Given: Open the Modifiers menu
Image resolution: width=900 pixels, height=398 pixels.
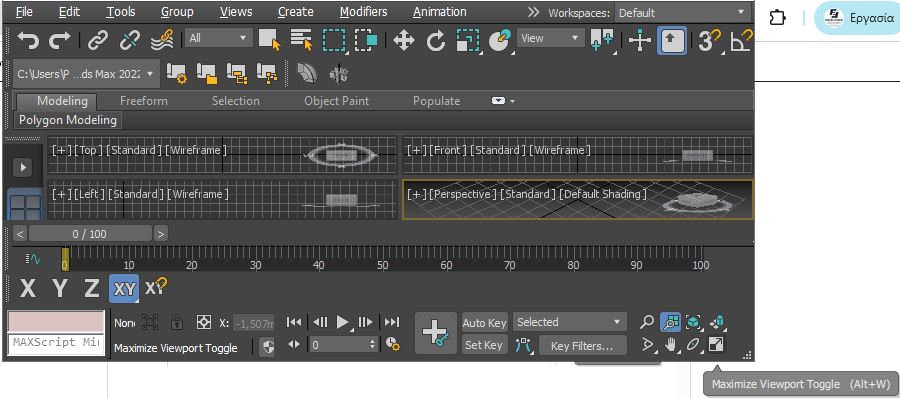Looking at the screenshot, I should (x=362, y=11).
